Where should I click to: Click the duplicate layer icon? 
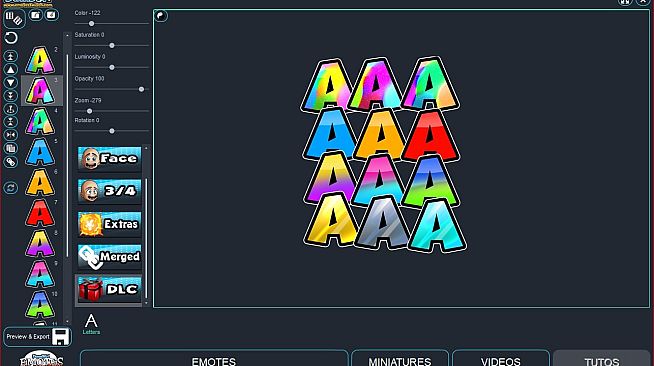coord(11,148)
